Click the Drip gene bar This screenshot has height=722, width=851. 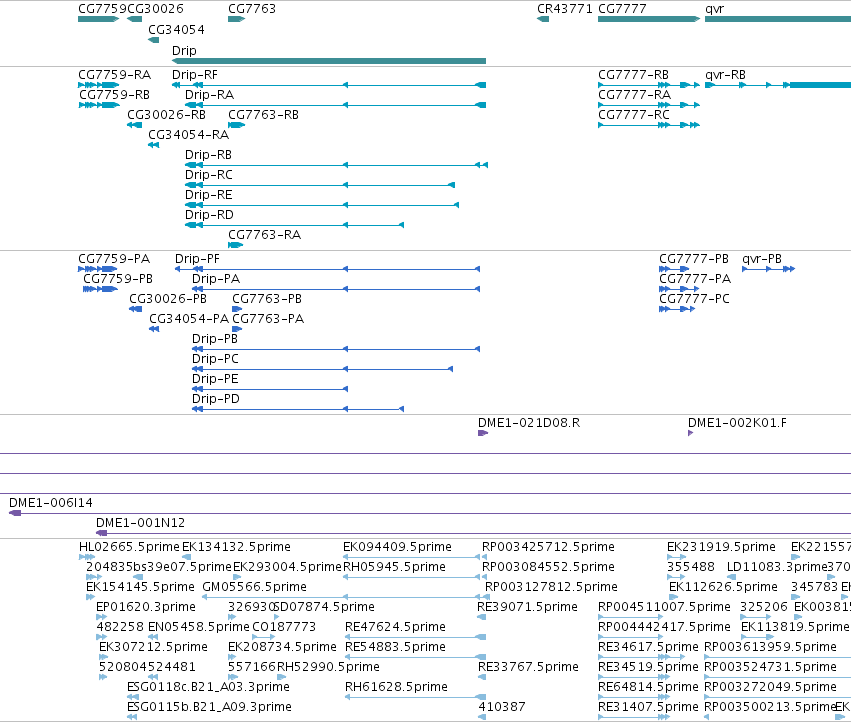(329, 61)
